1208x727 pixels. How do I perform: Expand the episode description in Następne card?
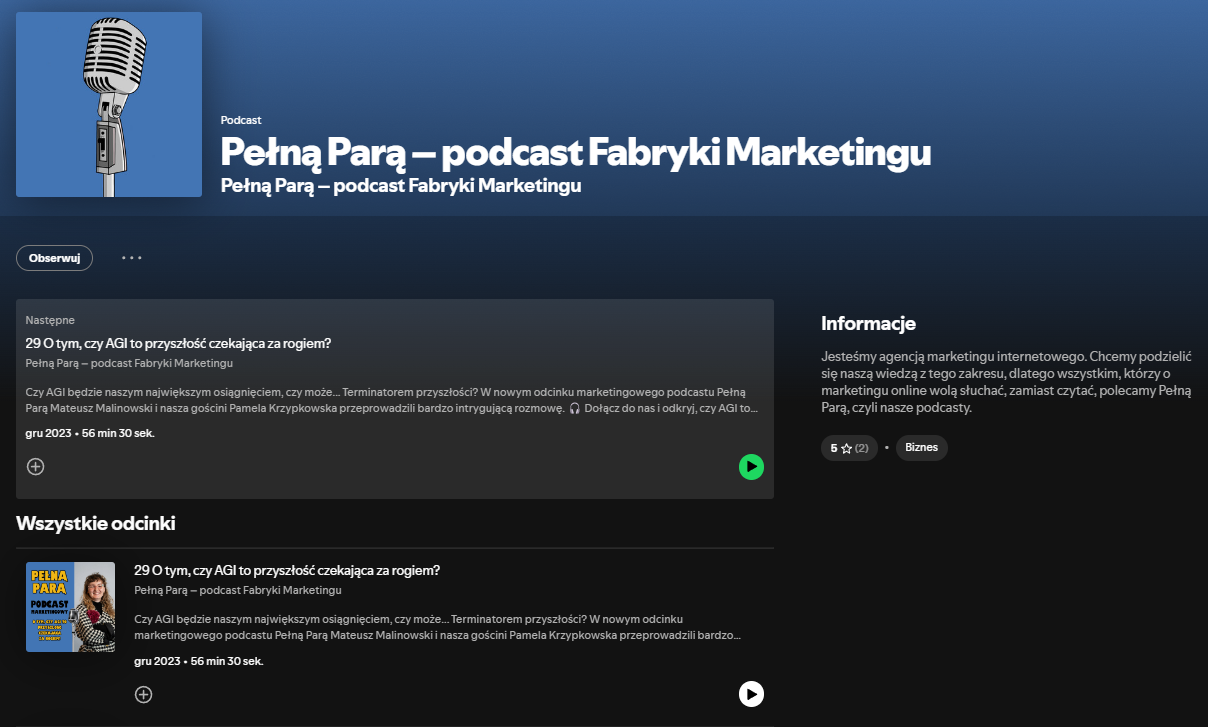click(390, 400)
